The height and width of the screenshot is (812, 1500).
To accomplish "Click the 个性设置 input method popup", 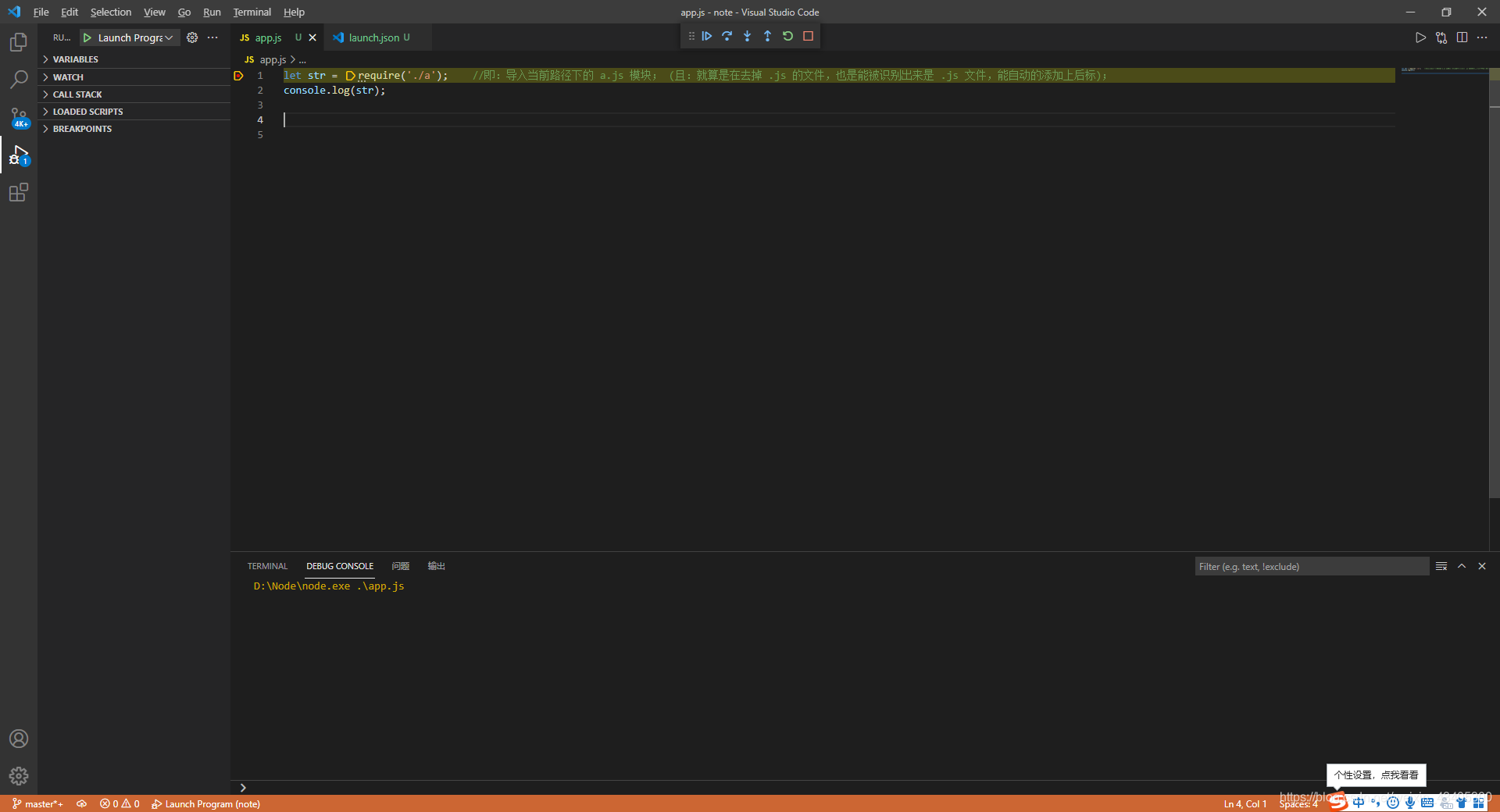I will point(1376,775).
